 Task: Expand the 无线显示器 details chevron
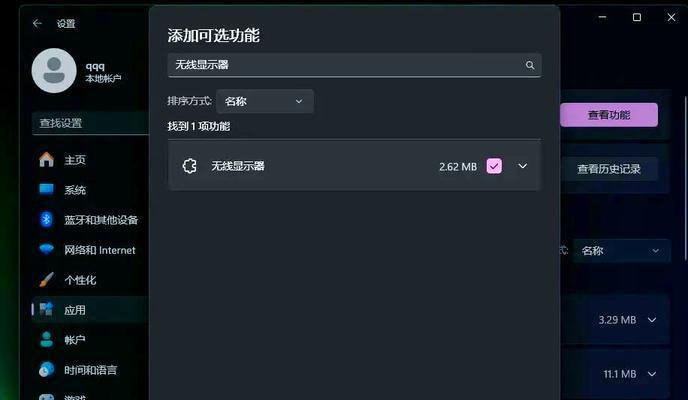click(523, 166)
